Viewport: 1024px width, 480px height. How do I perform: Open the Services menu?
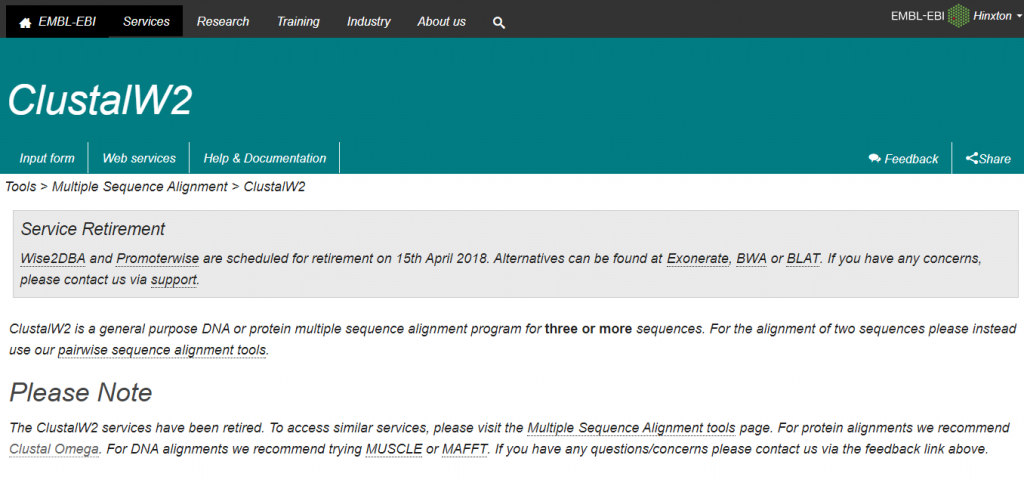[x=146, y=22]
